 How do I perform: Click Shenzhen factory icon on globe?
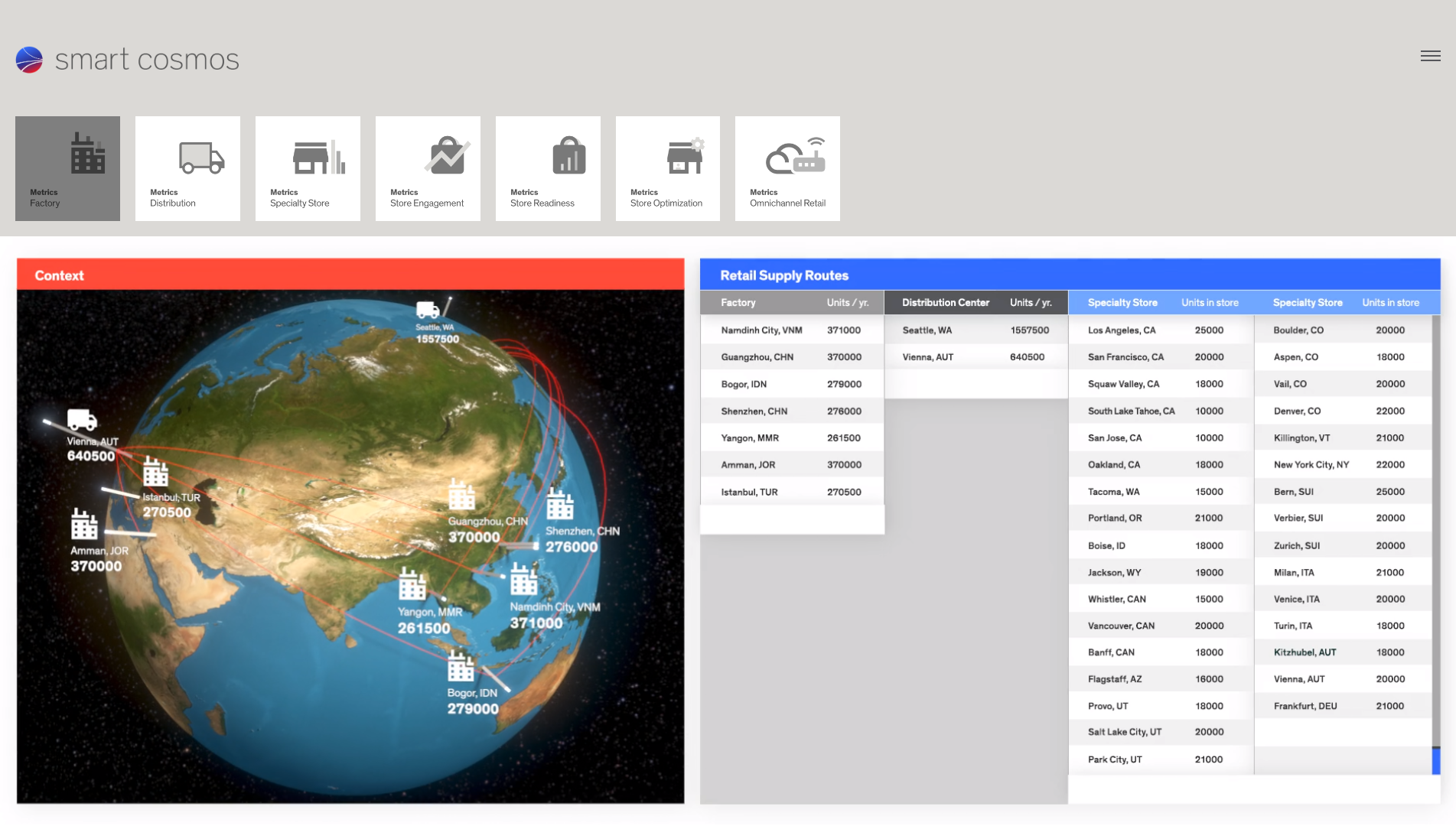tap(560, 505)
